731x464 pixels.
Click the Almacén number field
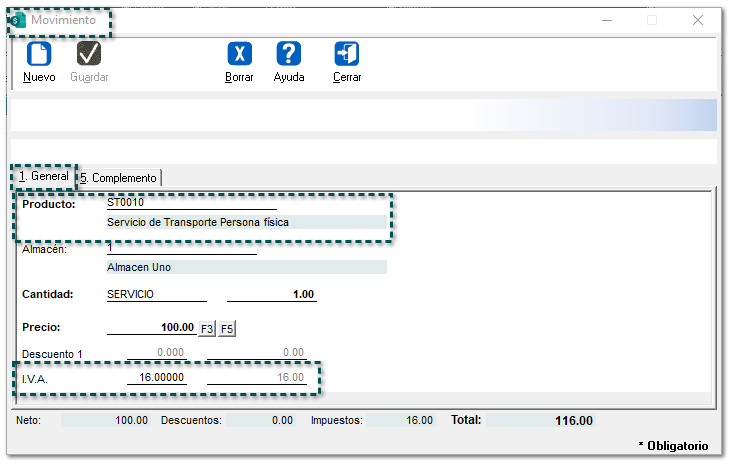[182, 248]
